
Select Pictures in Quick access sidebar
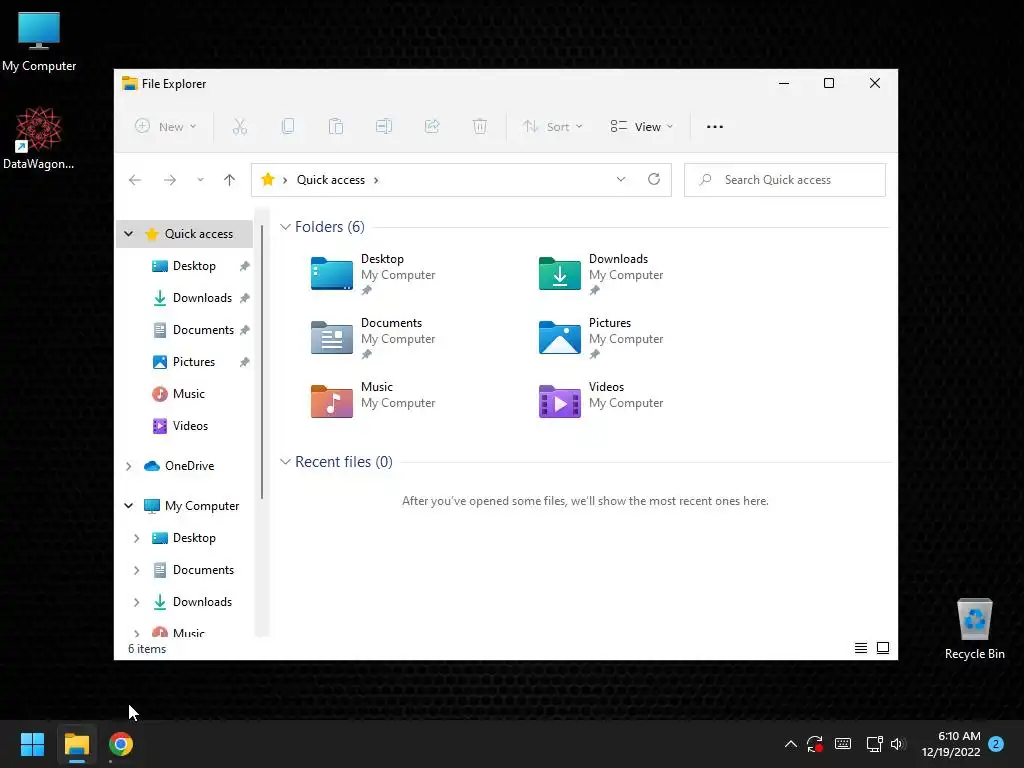(193, 362)
